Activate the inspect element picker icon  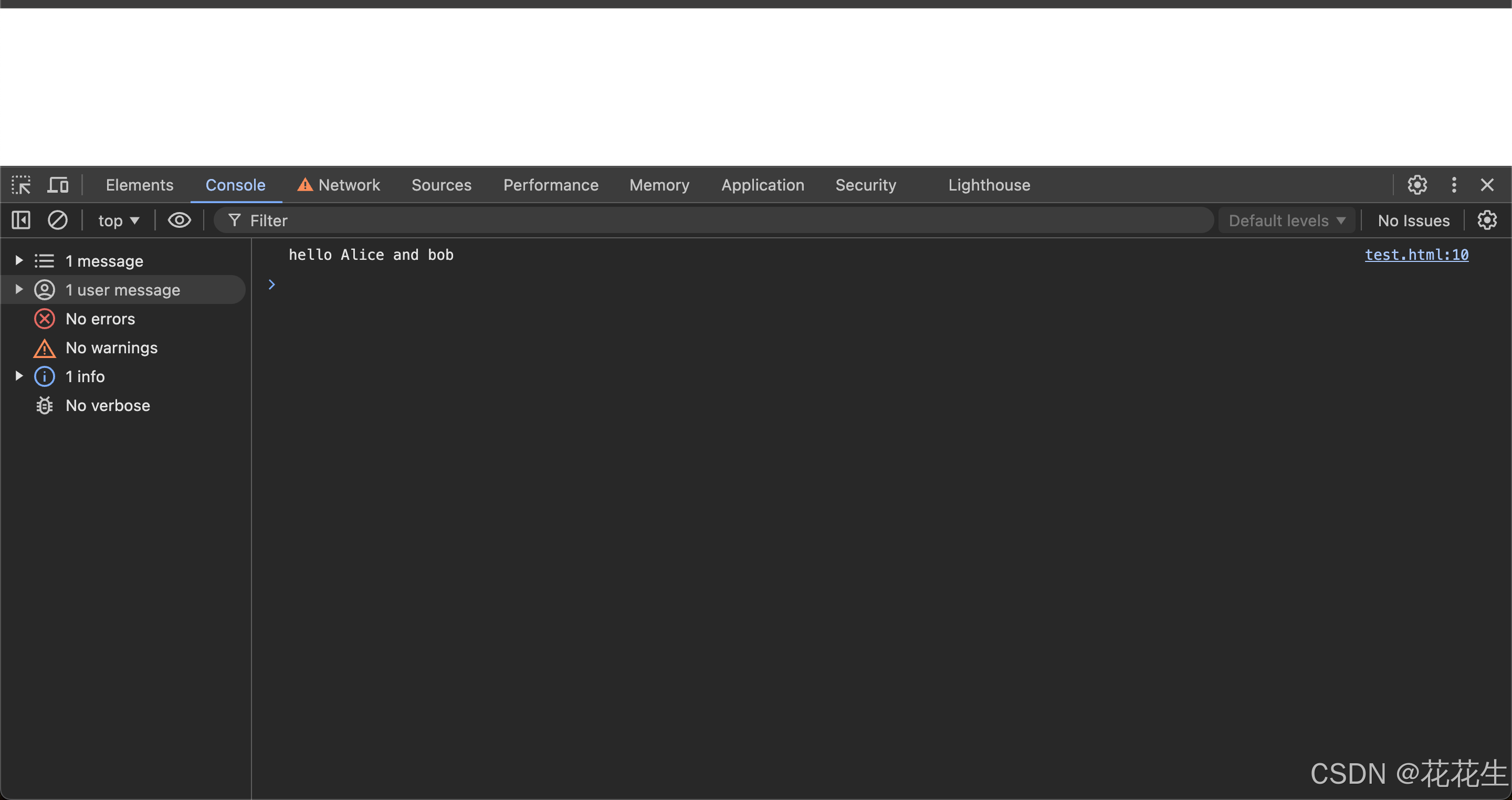(21, 185)
